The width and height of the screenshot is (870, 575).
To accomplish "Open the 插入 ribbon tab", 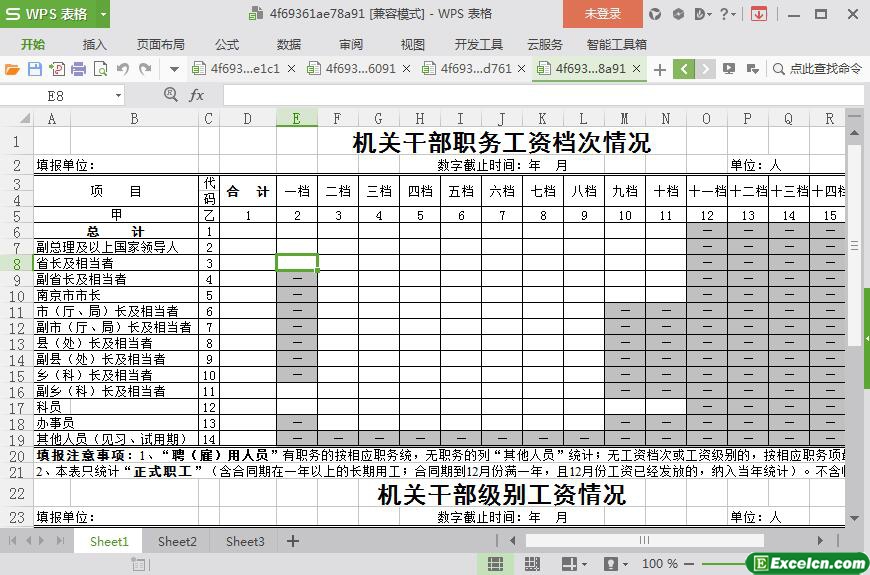I will pyautogui.click(x=94, y=44).
